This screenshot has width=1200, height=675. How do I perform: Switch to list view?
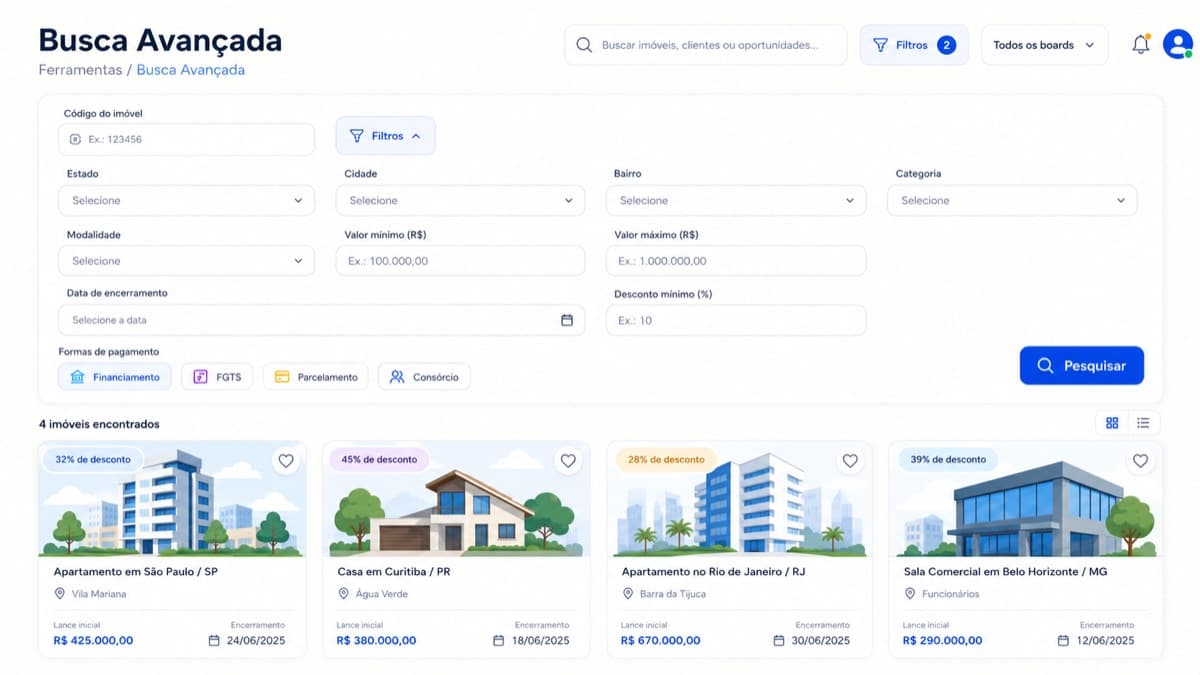pos(1143,423)
